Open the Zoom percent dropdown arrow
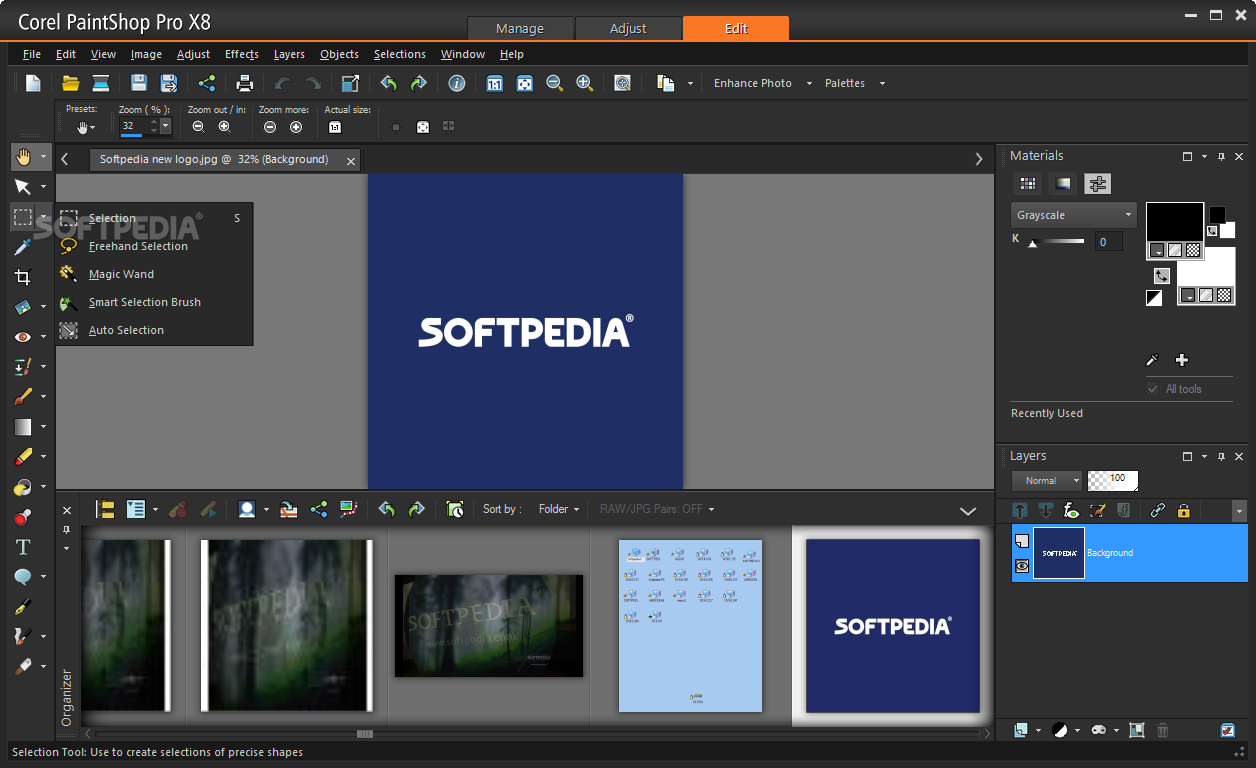The width and height of the screenshot is (1256, 768). (x=166, y=126)
